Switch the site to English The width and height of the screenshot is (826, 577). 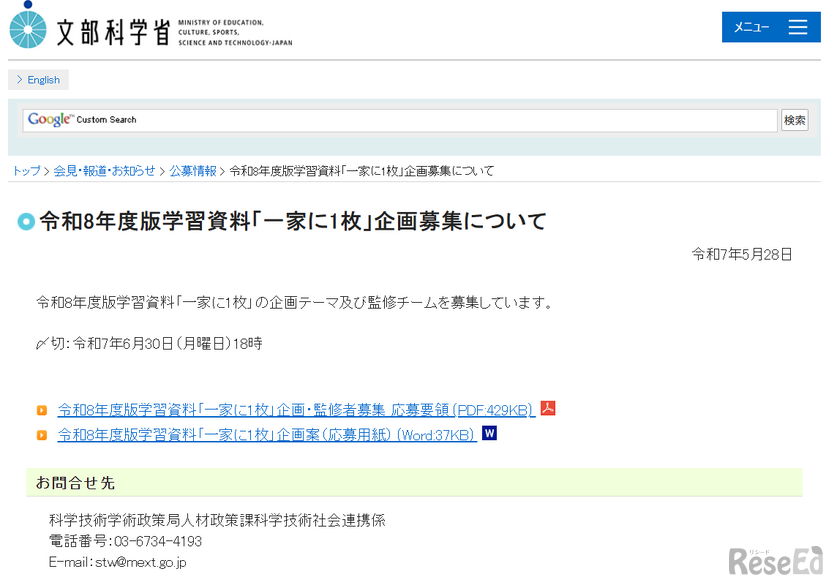[x=38, y=80]
